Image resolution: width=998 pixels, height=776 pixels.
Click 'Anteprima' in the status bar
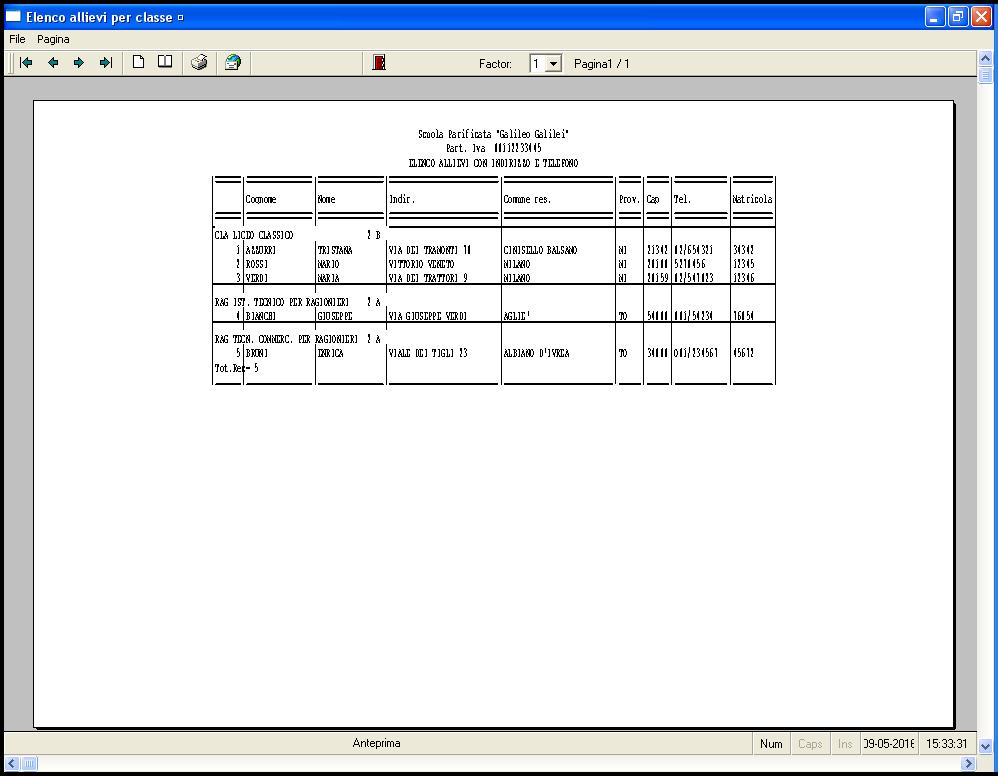(376, 743)
